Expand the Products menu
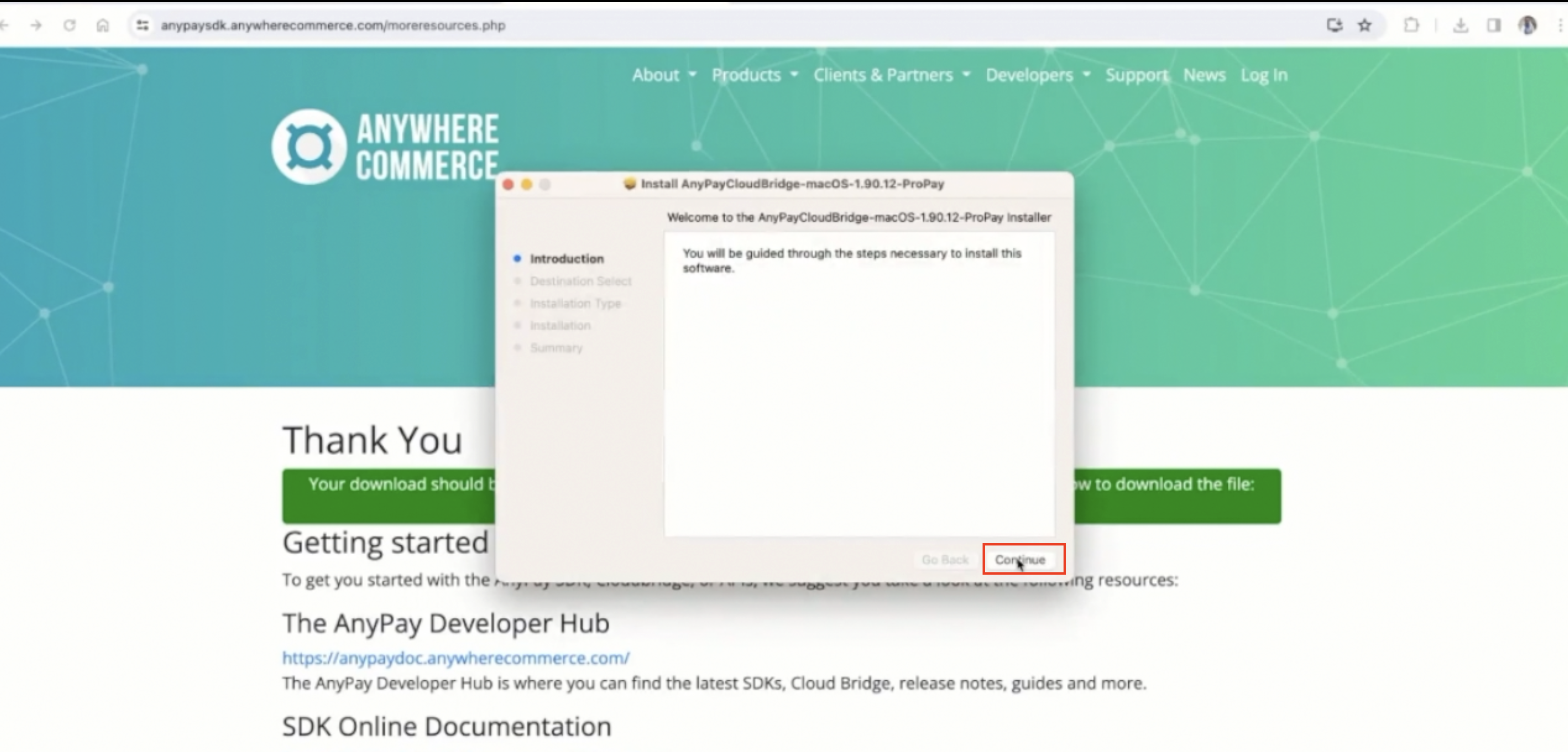 pyautogui.click(x=755, y=75)
